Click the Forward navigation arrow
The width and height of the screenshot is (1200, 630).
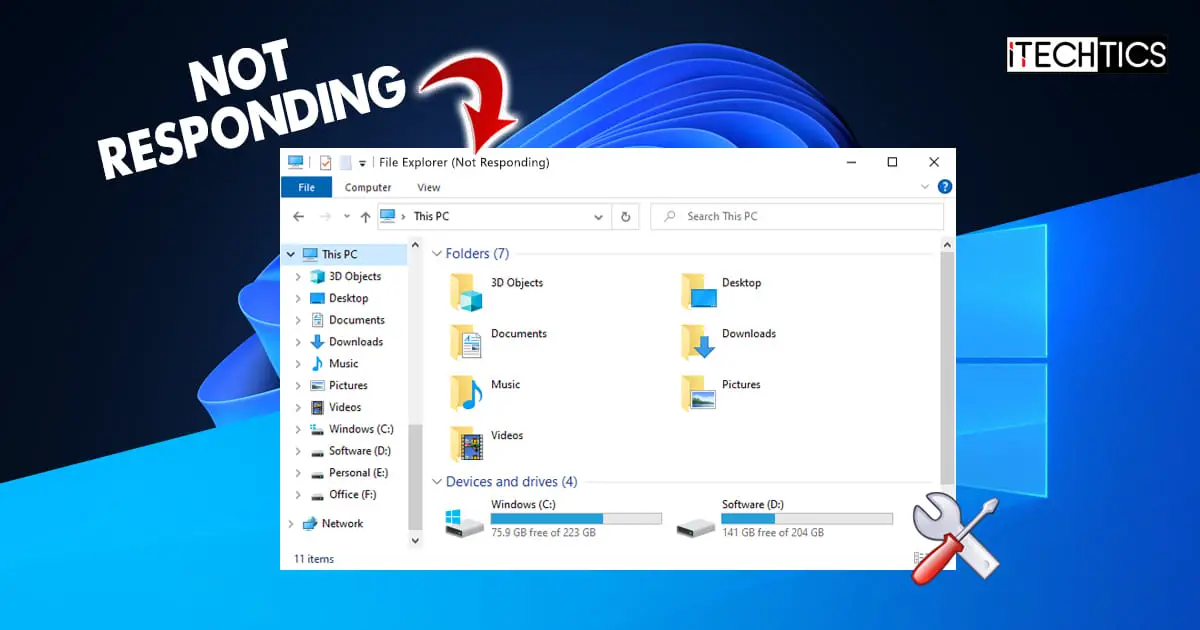325,216
